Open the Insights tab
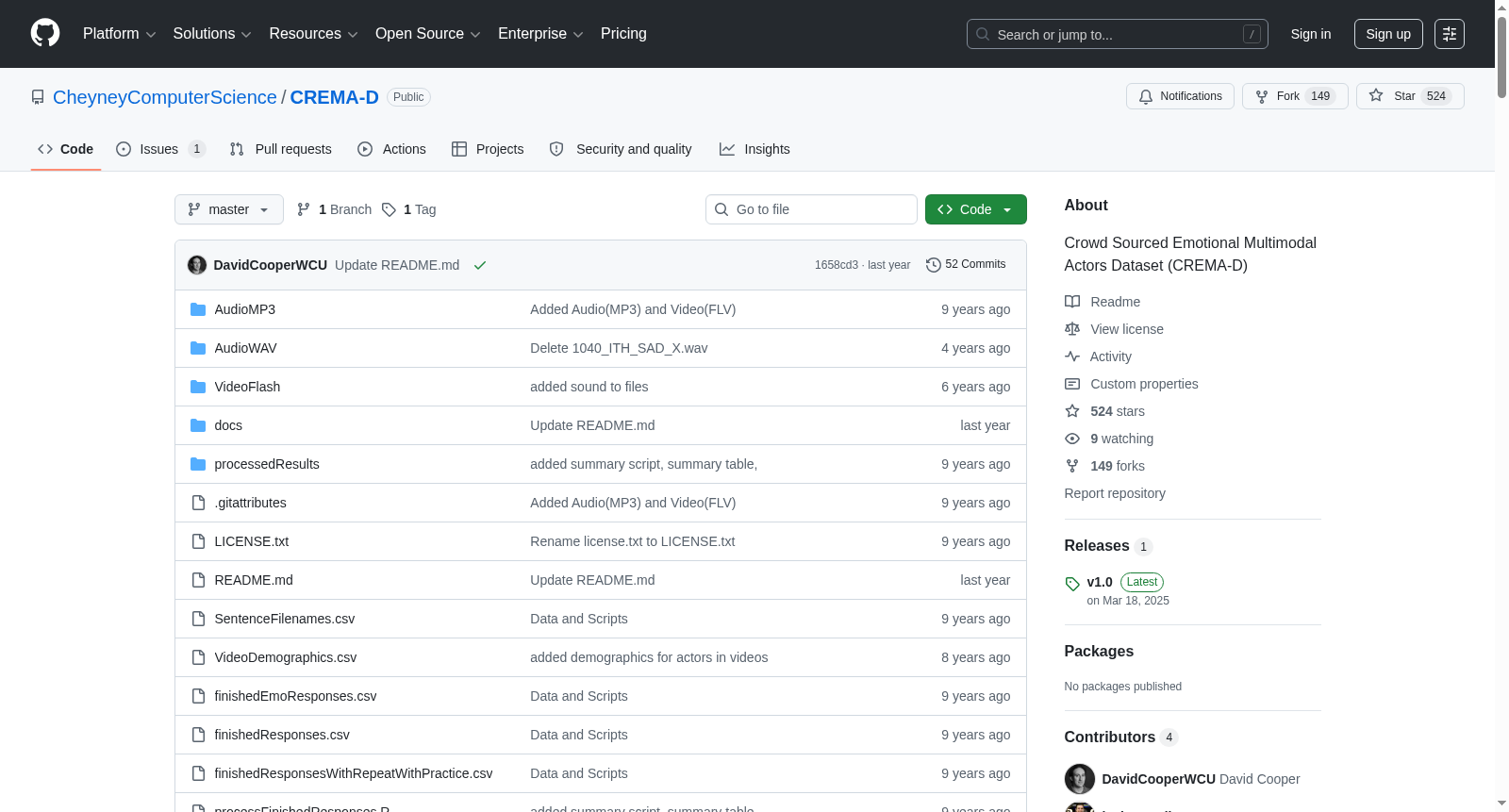The image size is (1509, 812). pos(754,149)
